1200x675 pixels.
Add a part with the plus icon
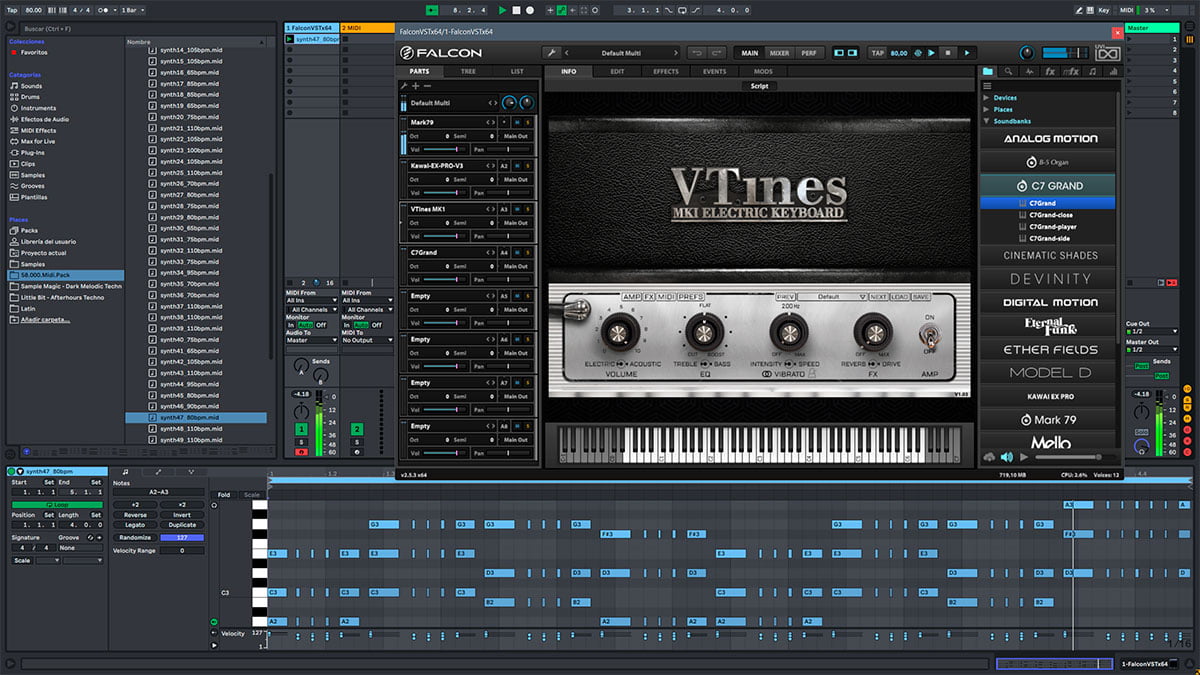pyautogui.click(x=416, y=86)
